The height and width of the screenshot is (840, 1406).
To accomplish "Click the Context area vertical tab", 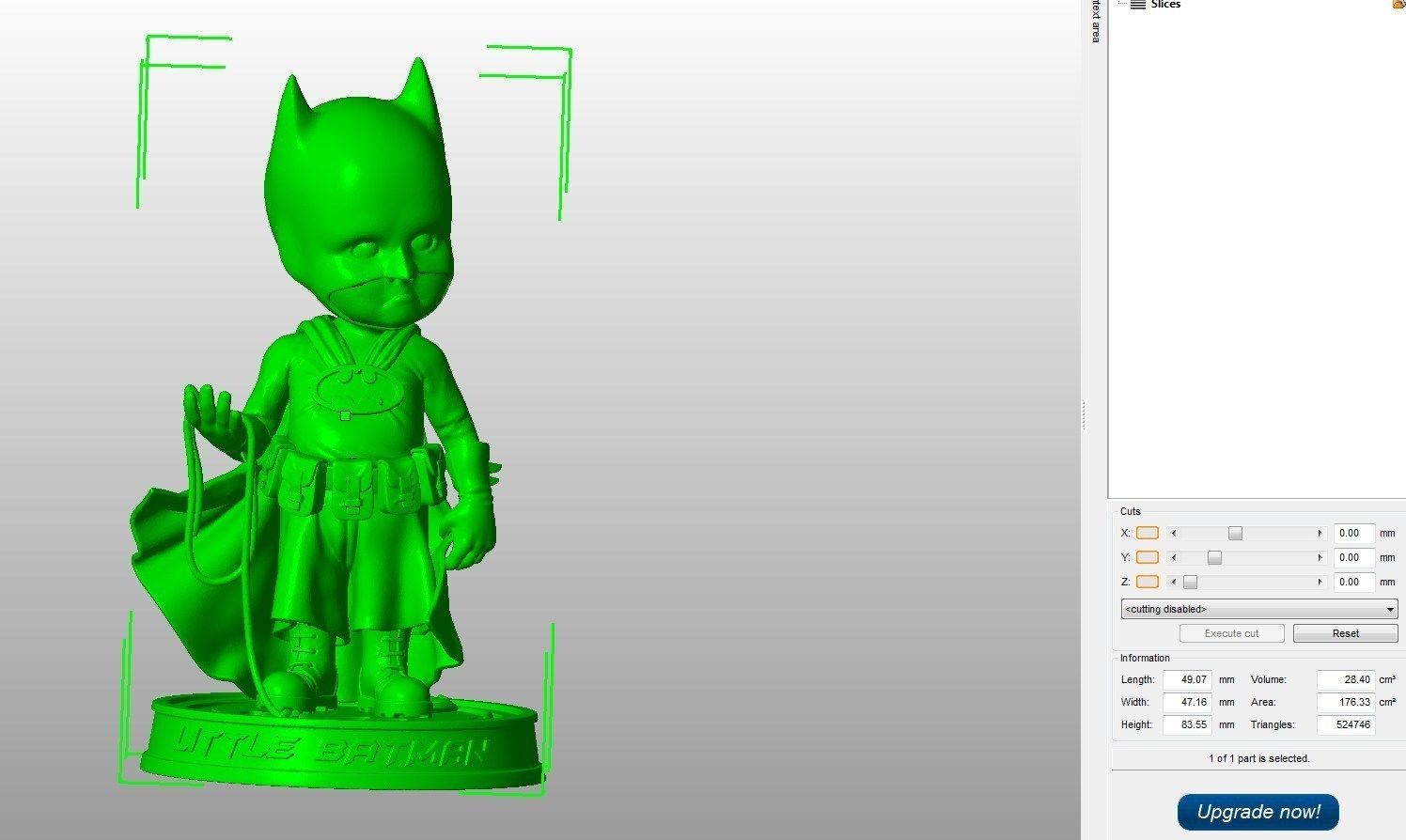I will pyautogui.click(x=1095, y=21).
